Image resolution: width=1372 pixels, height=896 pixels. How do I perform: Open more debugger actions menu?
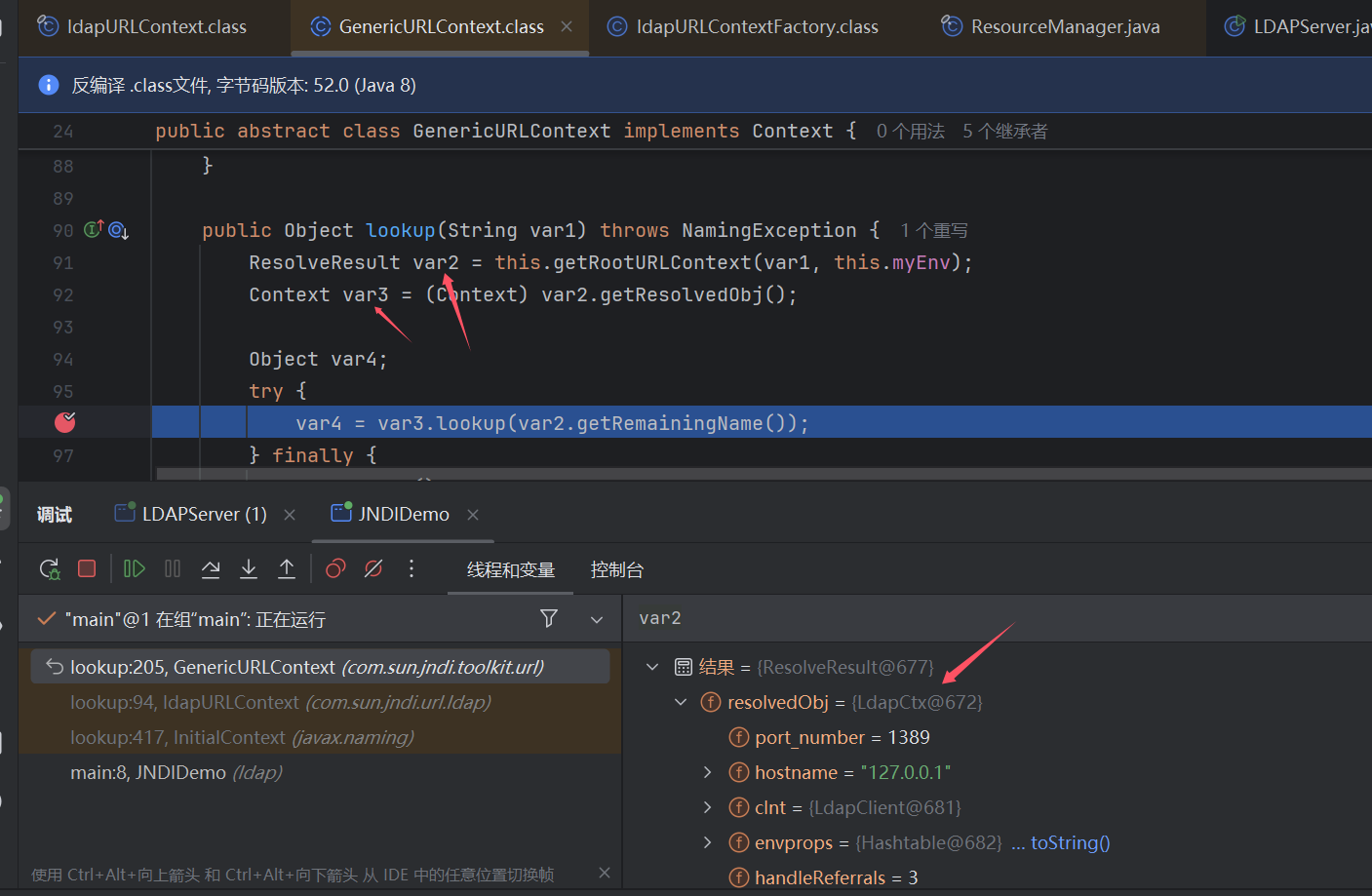pos(412,568)
